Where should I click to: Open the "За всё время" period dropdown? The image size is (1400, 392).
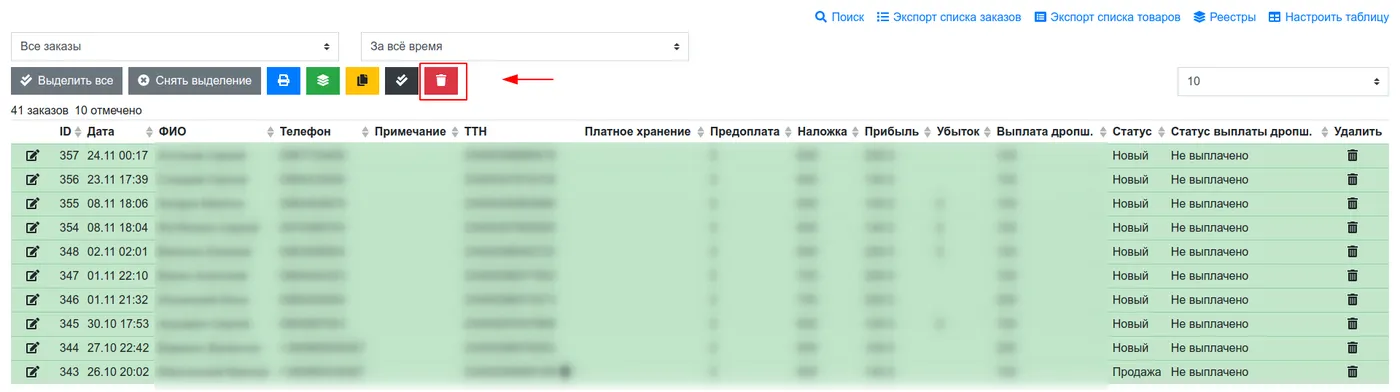click(x=525, y=47)
